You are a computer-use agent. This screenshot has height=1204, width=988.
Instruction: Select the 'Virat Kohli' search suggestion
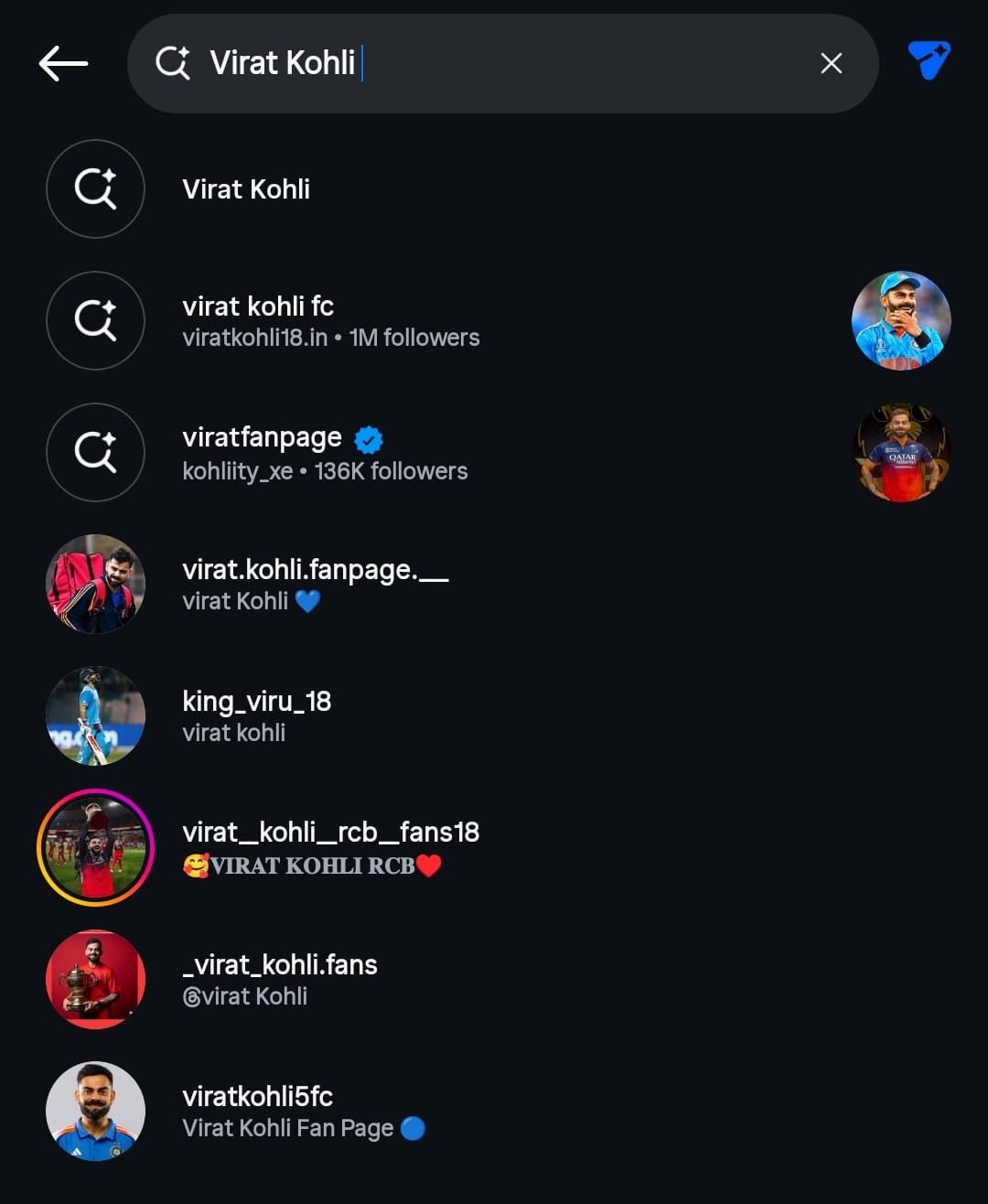click(246, 189)
